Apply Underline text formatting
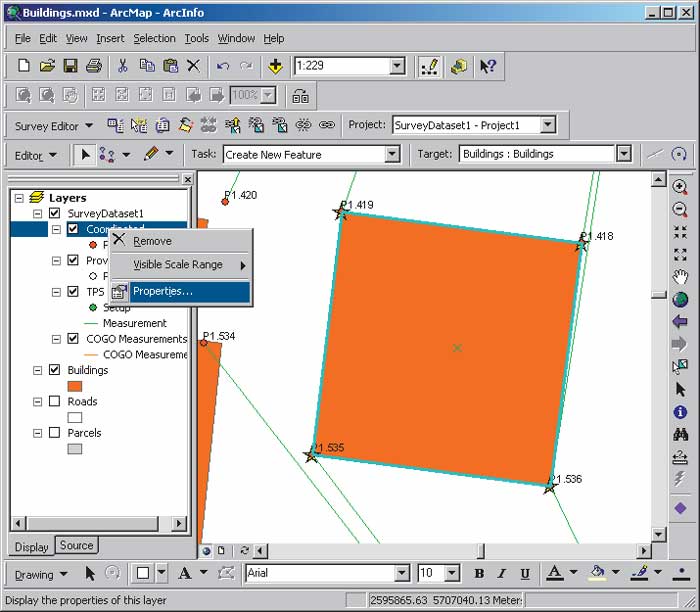 point(525,574)
